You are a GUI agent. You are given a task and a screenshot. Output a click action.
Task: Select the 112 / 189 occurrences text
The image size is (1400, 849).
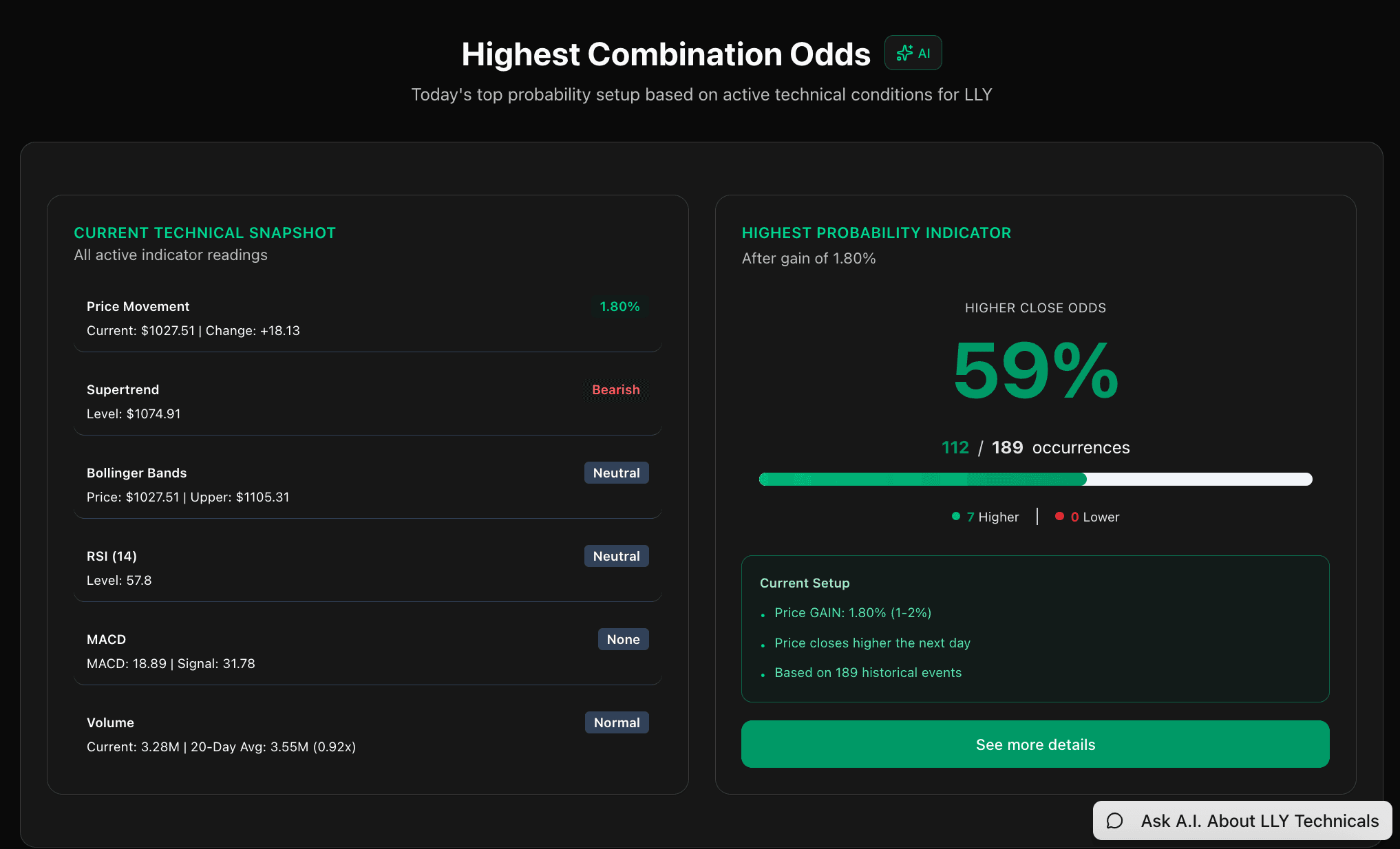click(1035, 447)
